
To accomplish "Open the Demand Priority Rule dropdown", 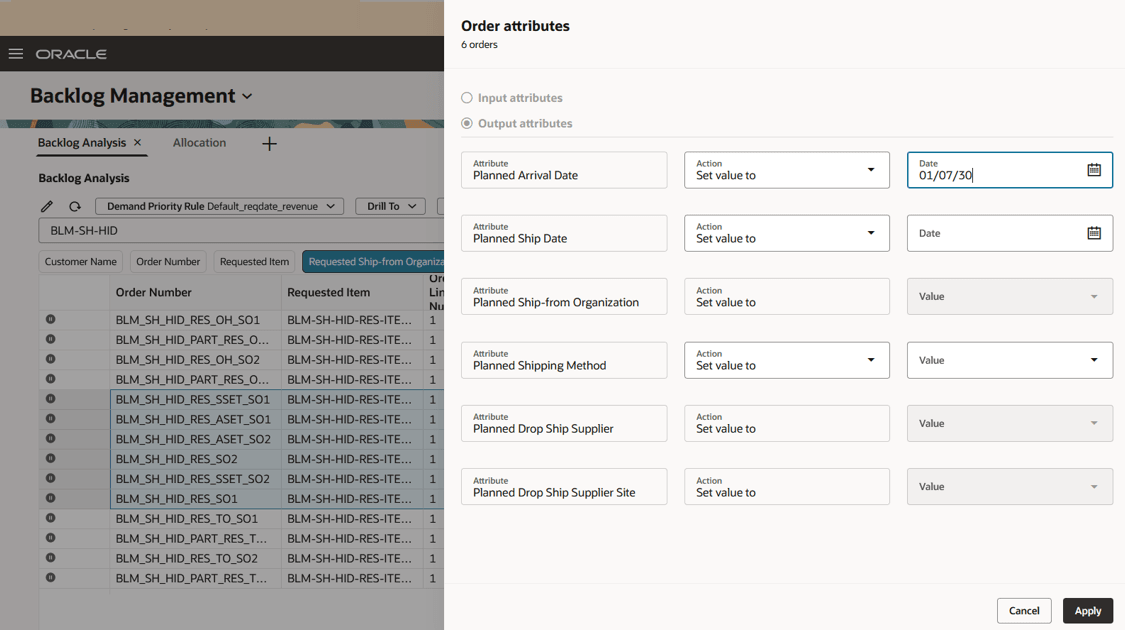I will click(x=220, y=207).
